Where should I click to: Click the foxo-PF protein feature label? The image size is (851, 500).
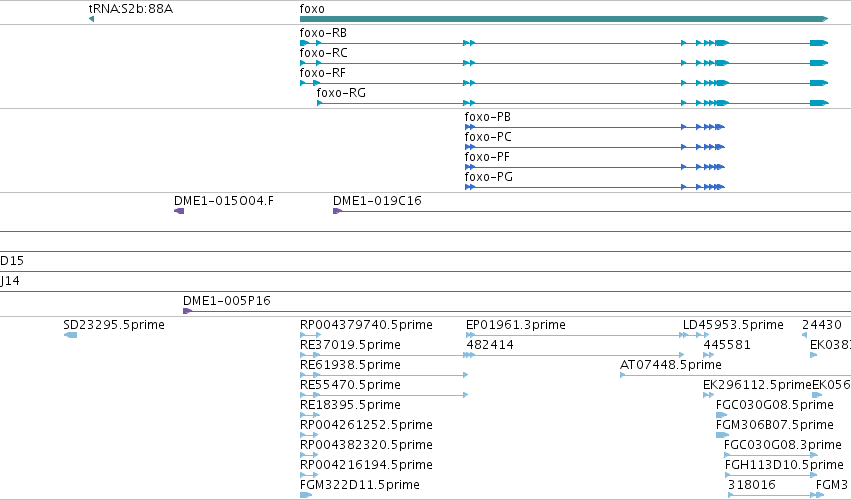[x=487, y=157]
